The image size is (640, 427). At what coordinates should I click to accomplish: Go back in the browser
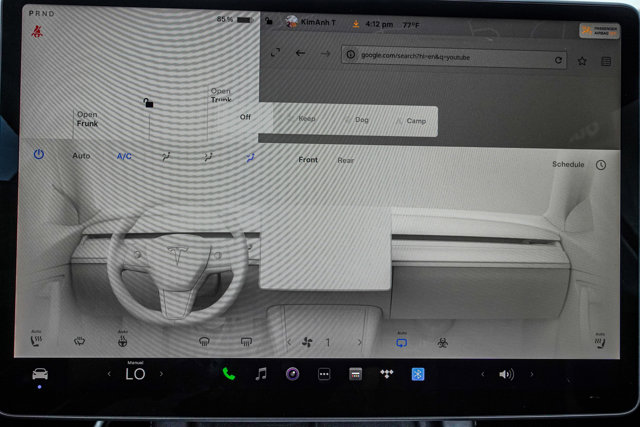300,53
